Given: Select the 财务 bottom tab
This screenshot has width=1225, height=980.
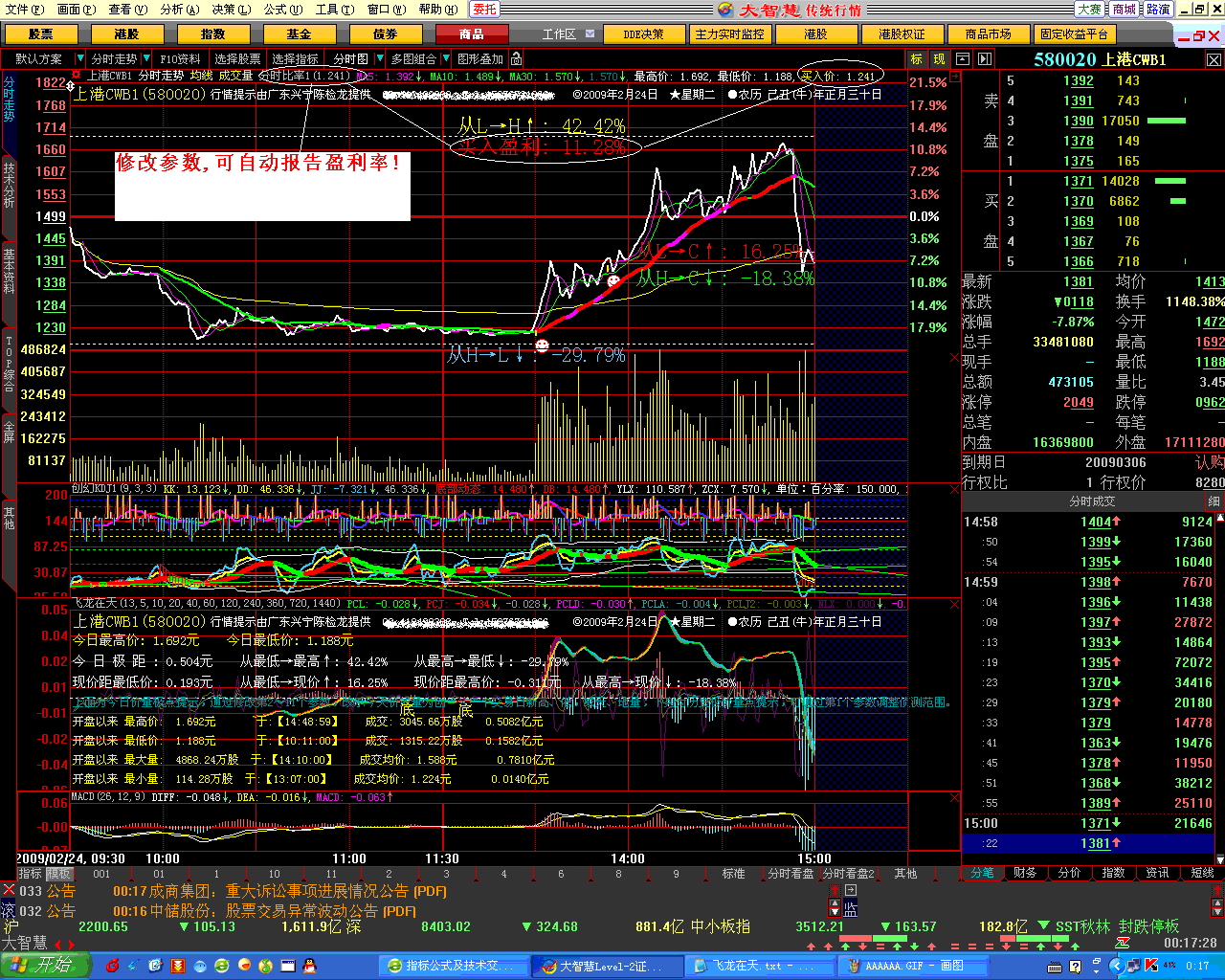Looking at the screenshot, I should pyautogui.click(x=1025, y=873).
